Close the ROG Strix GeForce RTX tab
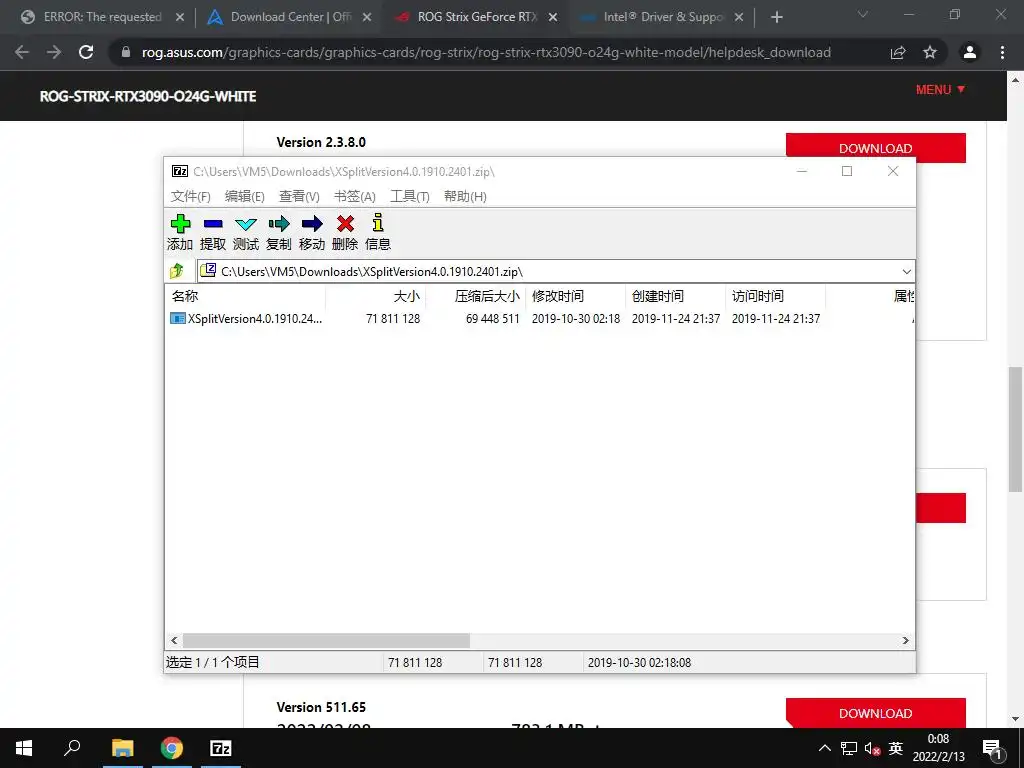Screen dimensions: 1024x768 tap(553, 18)
